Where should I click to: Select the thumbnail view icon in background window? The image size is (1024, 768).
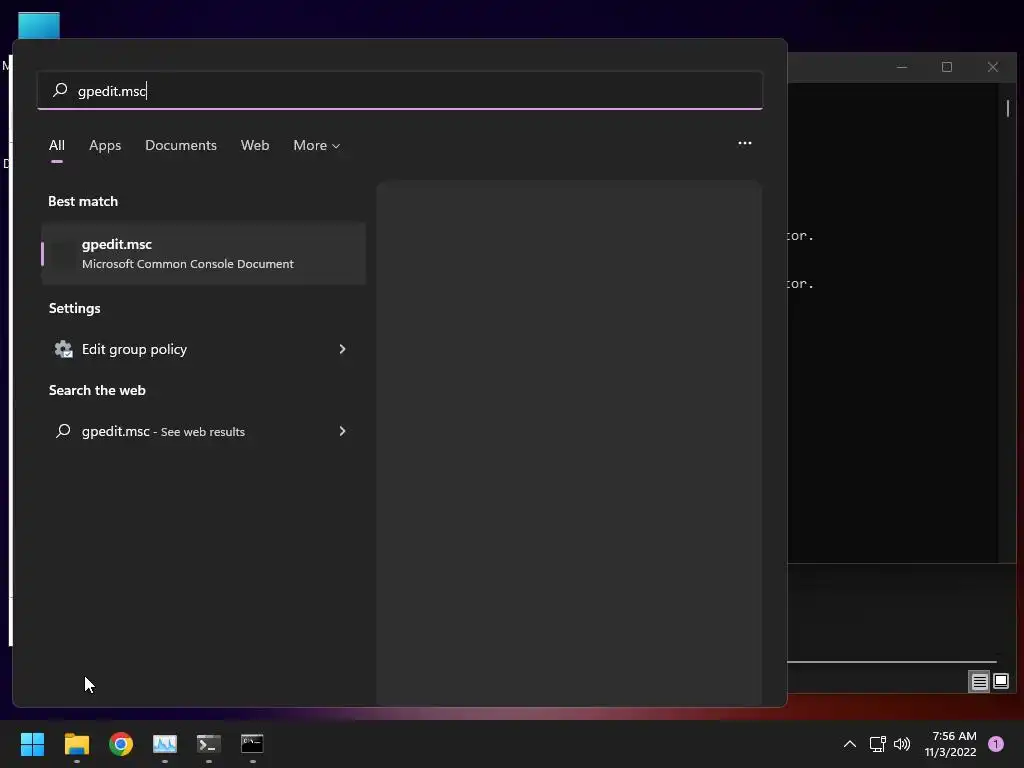point(1000,682)
